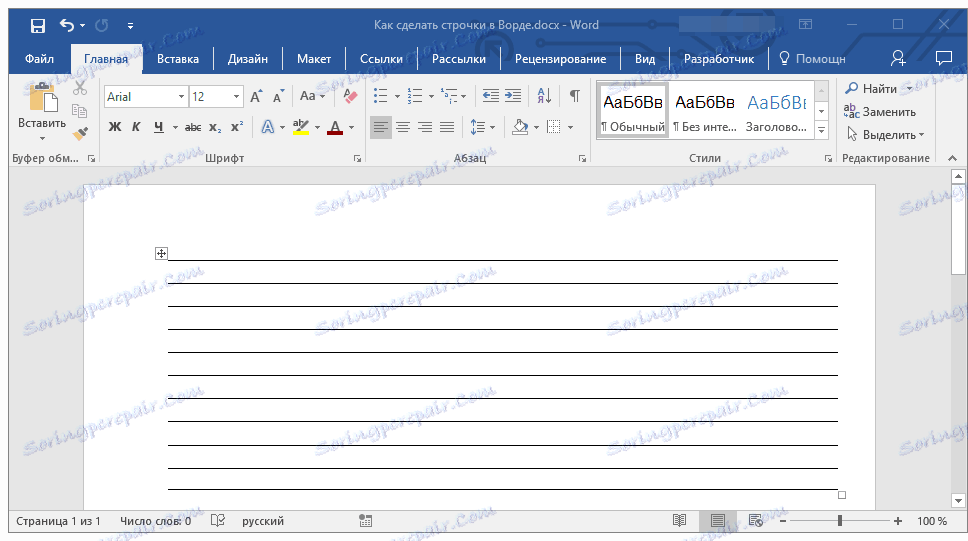Screen dimensions: 968x541
Task: Align text to the left
Action: (381, 127)
